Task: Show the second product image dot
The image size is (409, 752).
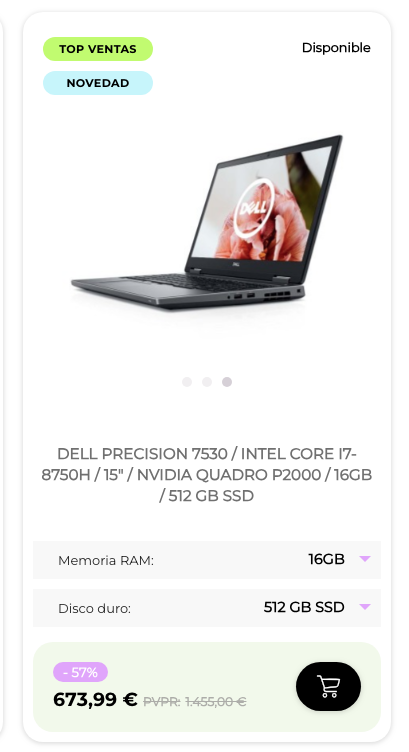Action: click(x=207, y=382)
